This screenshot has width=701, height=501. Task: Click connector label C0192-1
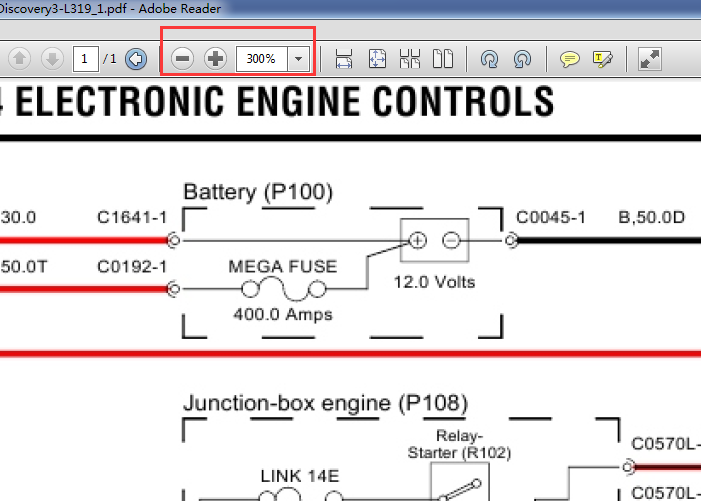point(132,267)
